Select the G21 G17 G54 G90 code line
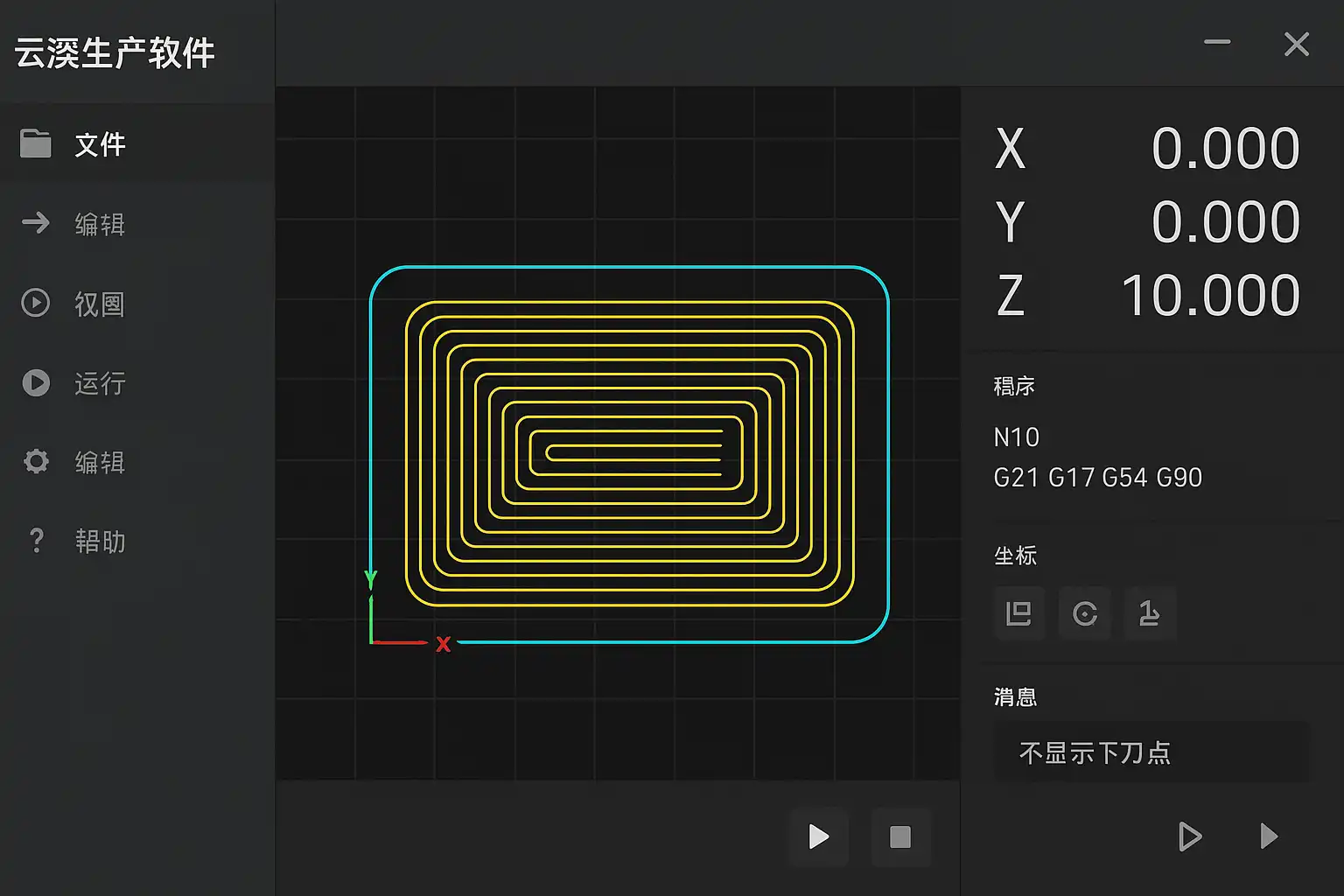Viewport: 1344px width, 896px height. click(1097, 478)
